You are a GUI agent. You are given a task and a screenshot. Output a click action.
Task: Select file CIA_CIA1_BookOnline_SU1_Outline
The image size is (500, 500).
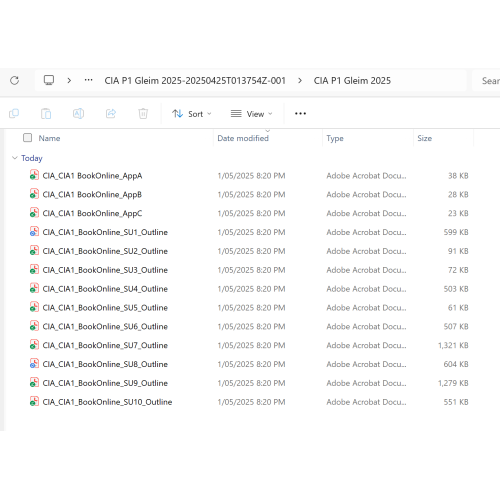pyautogui.click(x=105, y=232)
